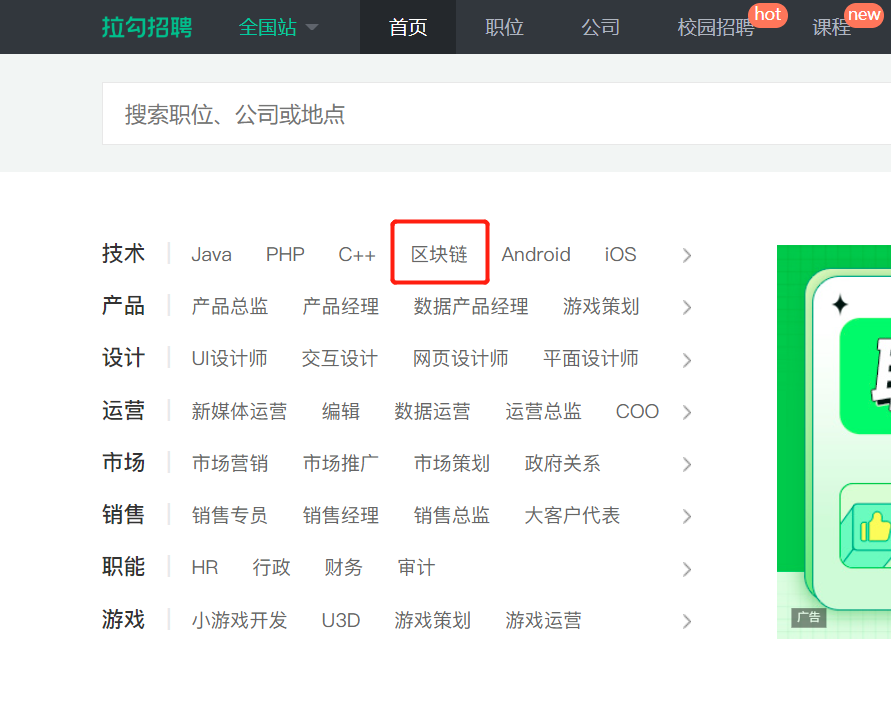Focus the job search input field
891x701 pixels.
tap(496, 114)
